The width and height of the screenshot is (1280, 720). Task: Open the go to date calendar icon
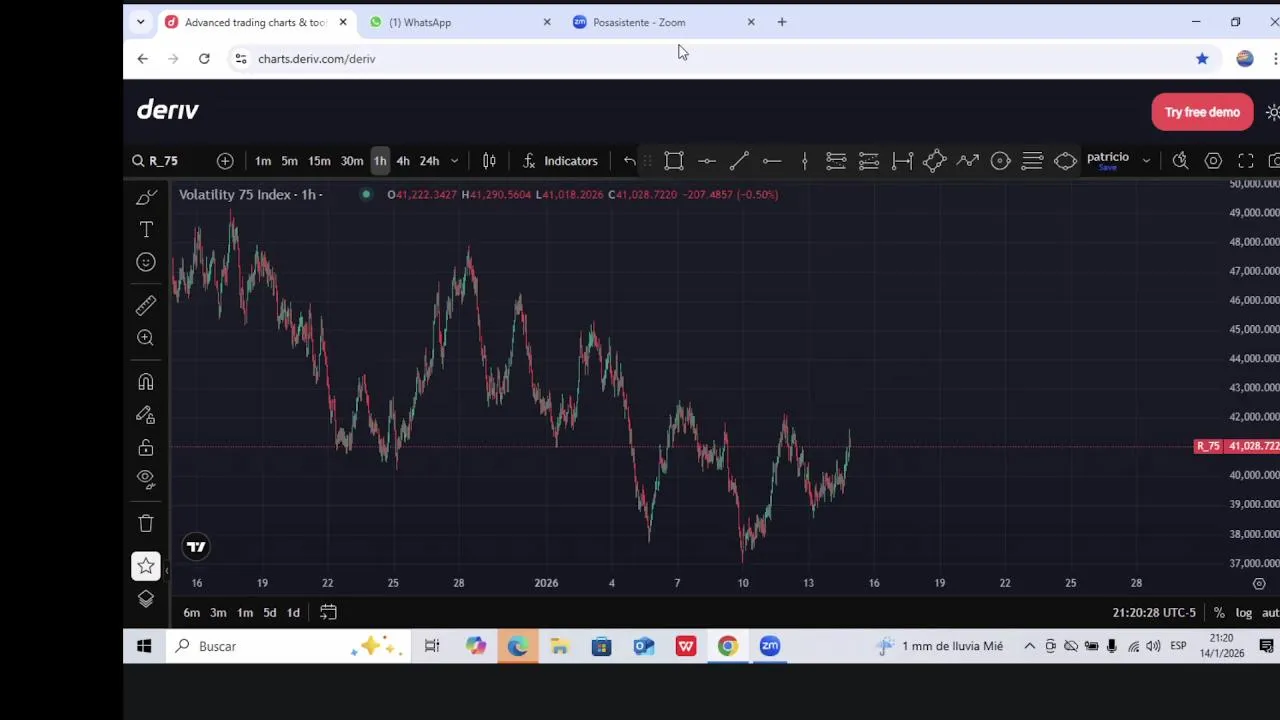coord(328,613)
